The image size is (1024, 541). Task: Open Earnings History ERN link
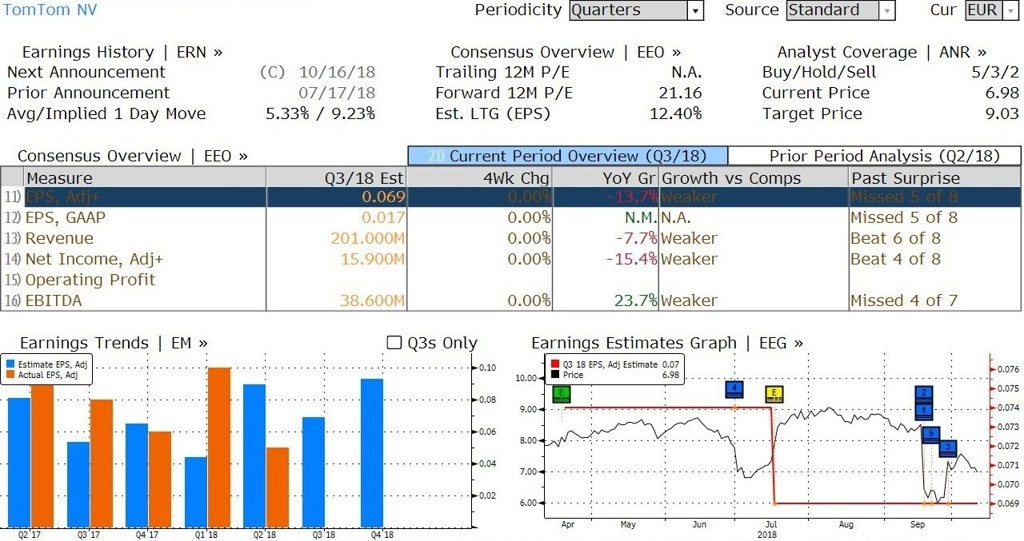coord(122,52)
